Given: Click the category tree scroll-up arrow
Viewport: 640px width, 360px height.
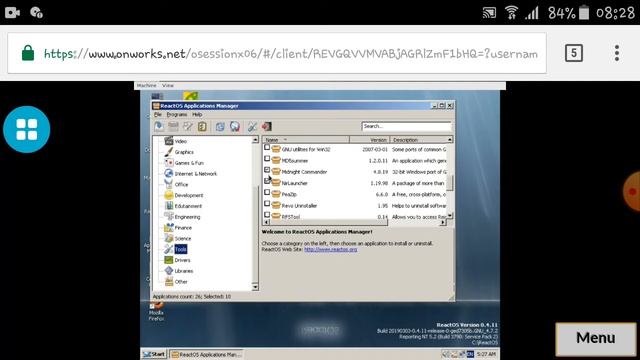Looking at the screenshot, I should click(255, 140).
